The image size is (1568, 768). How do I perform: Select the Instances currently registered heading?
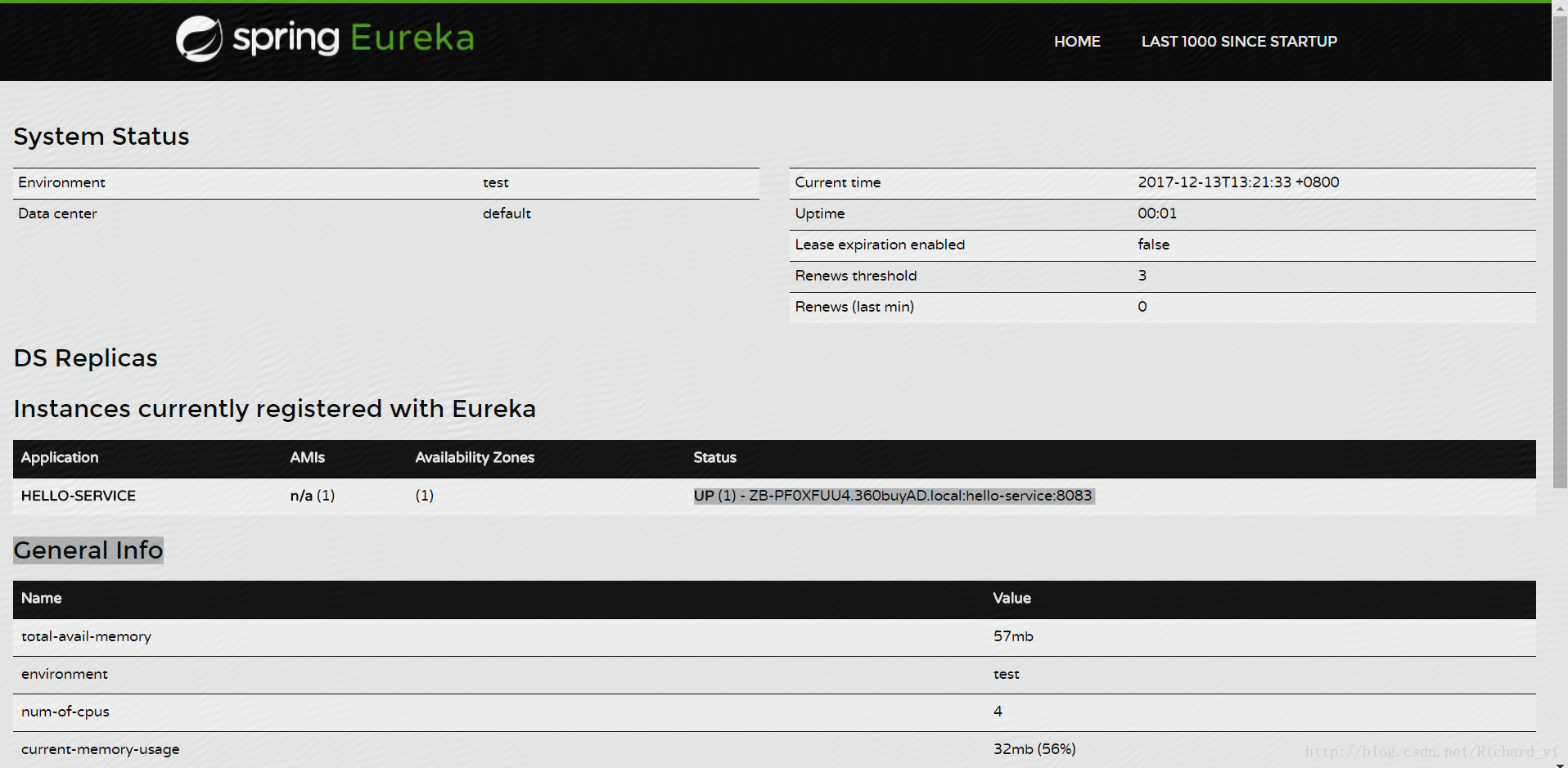pos(275,409)
